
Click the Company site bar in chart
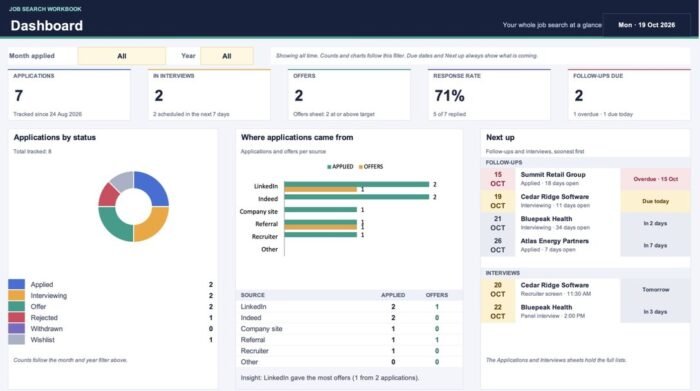pyautogui.click(x=320, y=209)
